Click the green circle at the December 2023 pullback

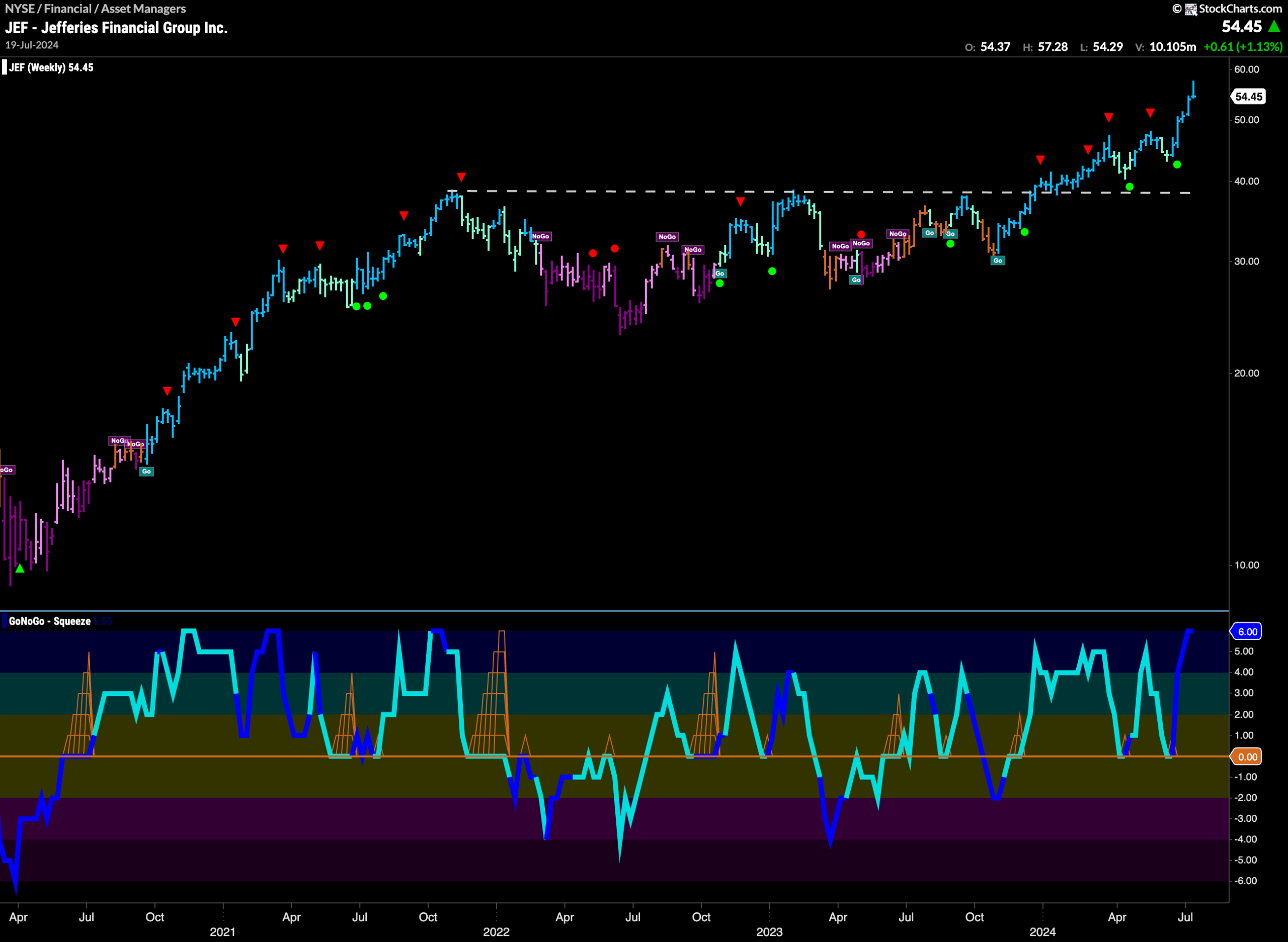(1024, 232)
